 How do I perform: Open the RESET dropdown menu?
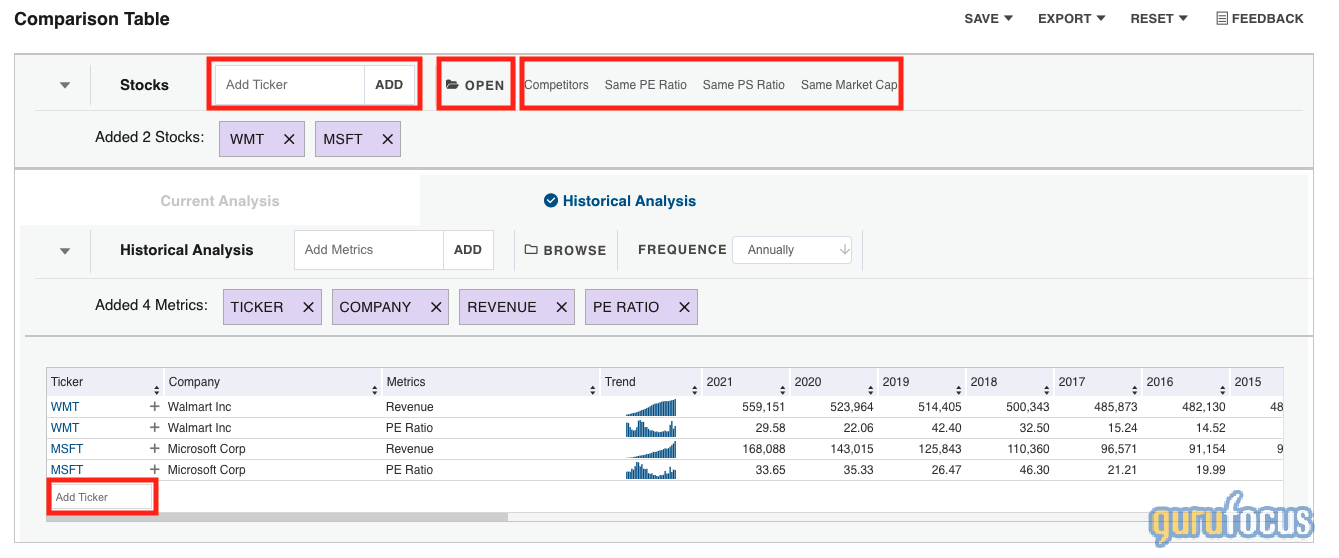pos(1159,18)
